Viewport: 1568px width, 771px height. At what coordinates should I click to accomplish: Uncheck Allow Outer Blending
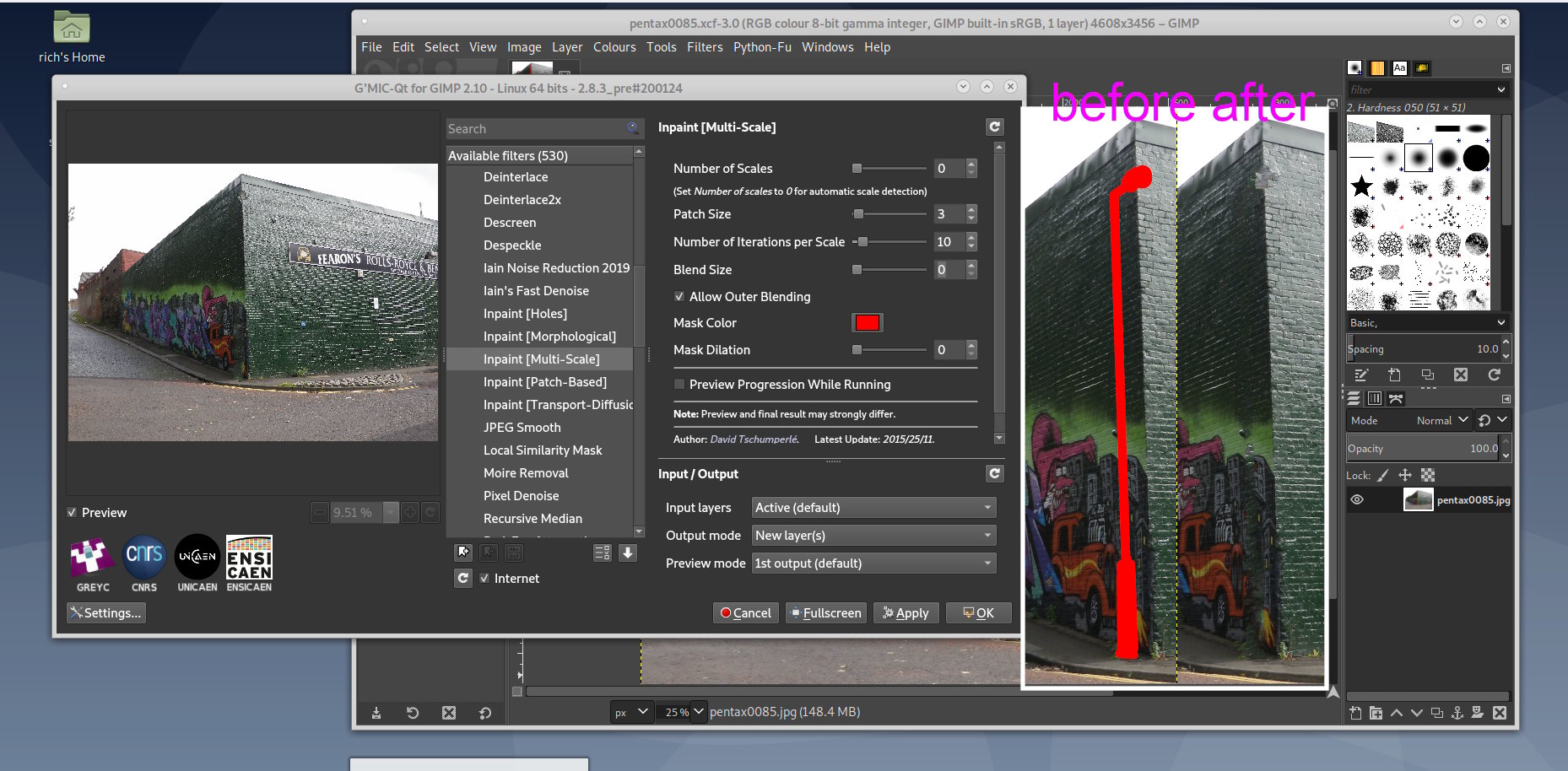click(x=679, y=297)
